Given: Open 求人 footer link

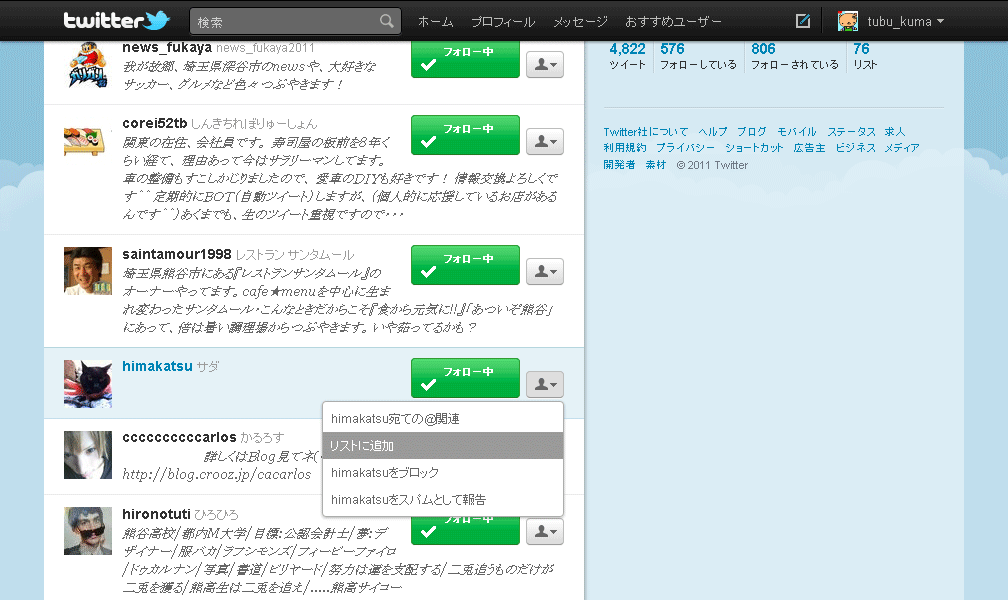Looking at the screenshot, I should [x=894, y=132].
